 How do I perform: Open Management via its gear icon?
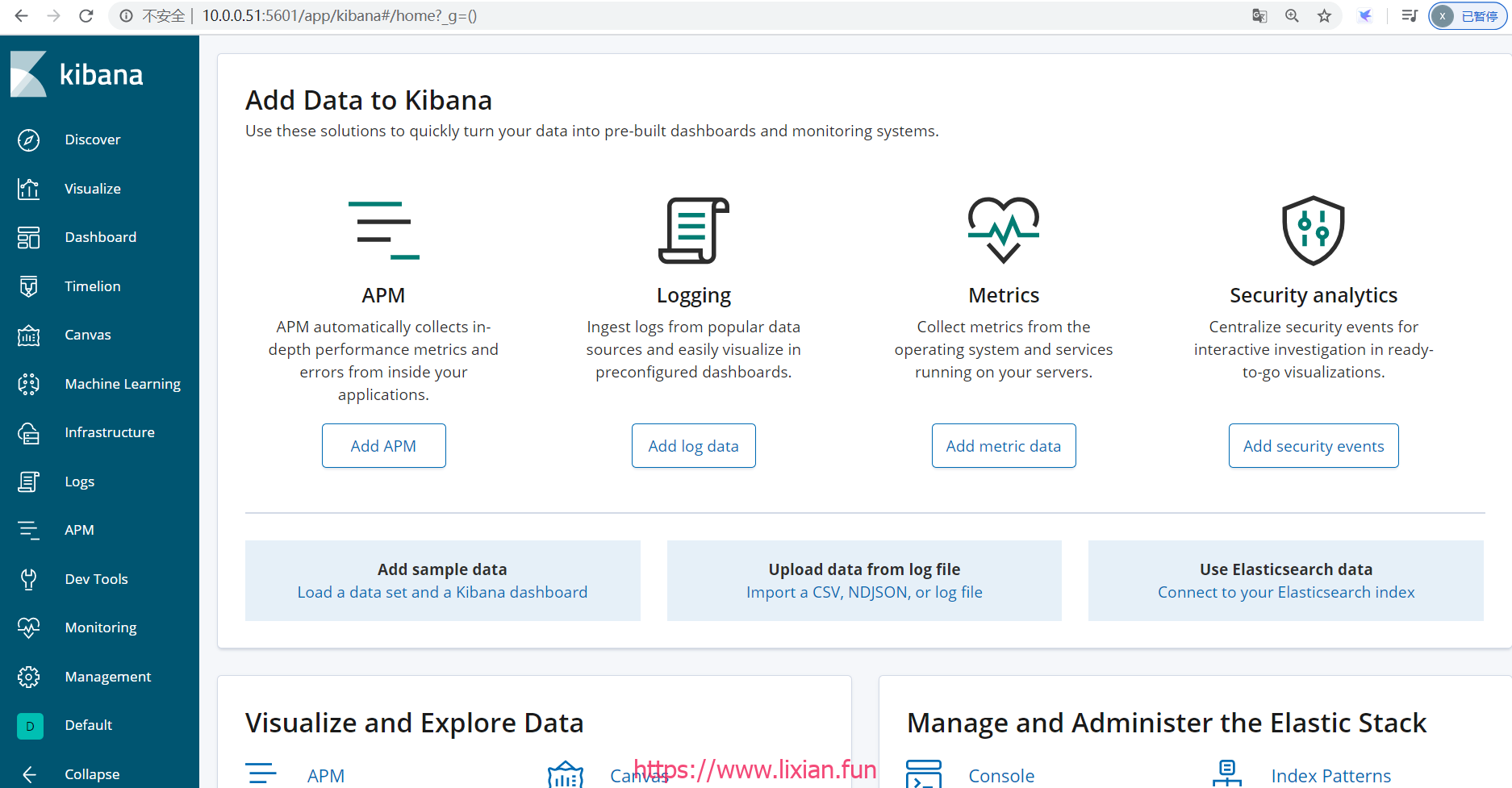tap(28, 677)
